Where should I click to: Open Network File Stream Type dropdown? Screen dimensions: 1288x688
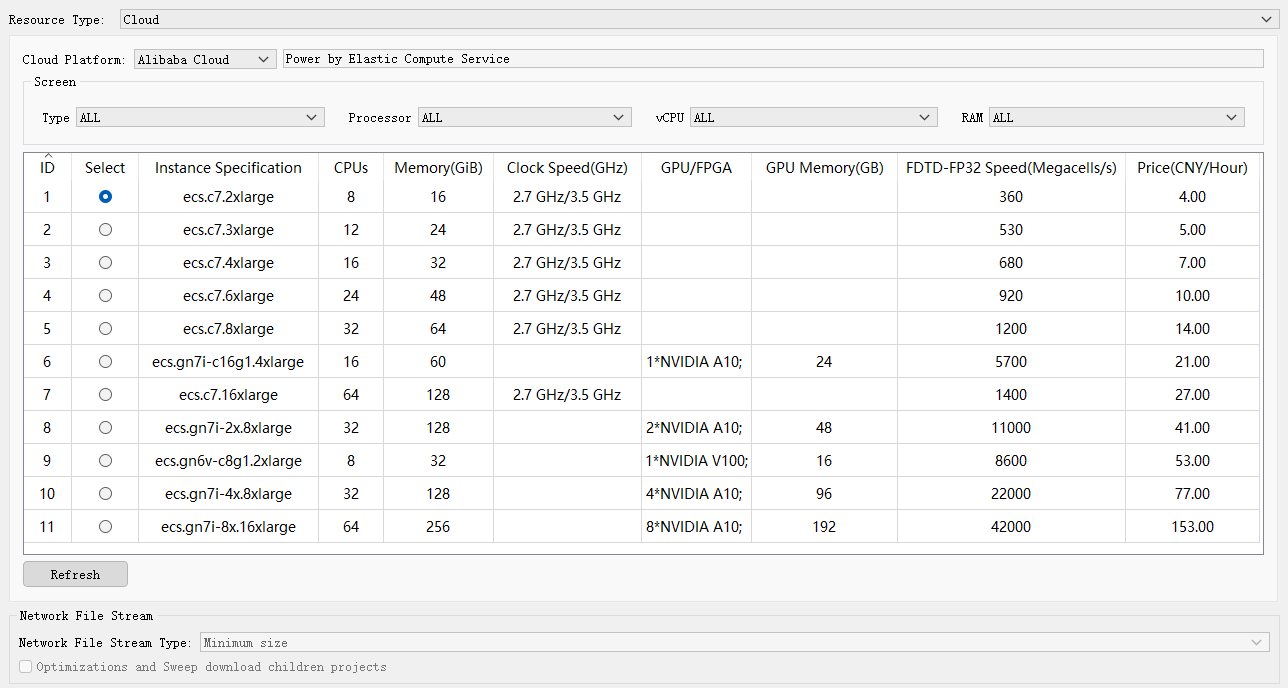click(x=734, y=643)
